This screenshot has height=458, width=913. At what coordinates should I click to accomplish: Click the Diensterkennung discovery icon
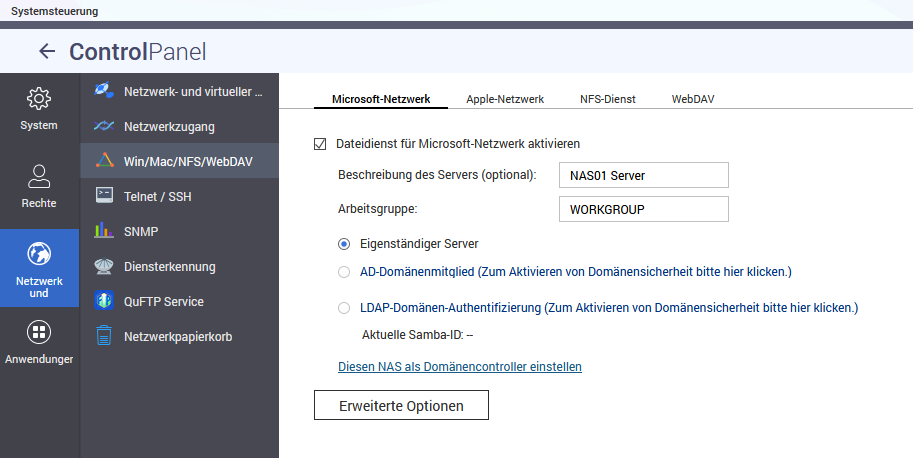pos(103,266)
